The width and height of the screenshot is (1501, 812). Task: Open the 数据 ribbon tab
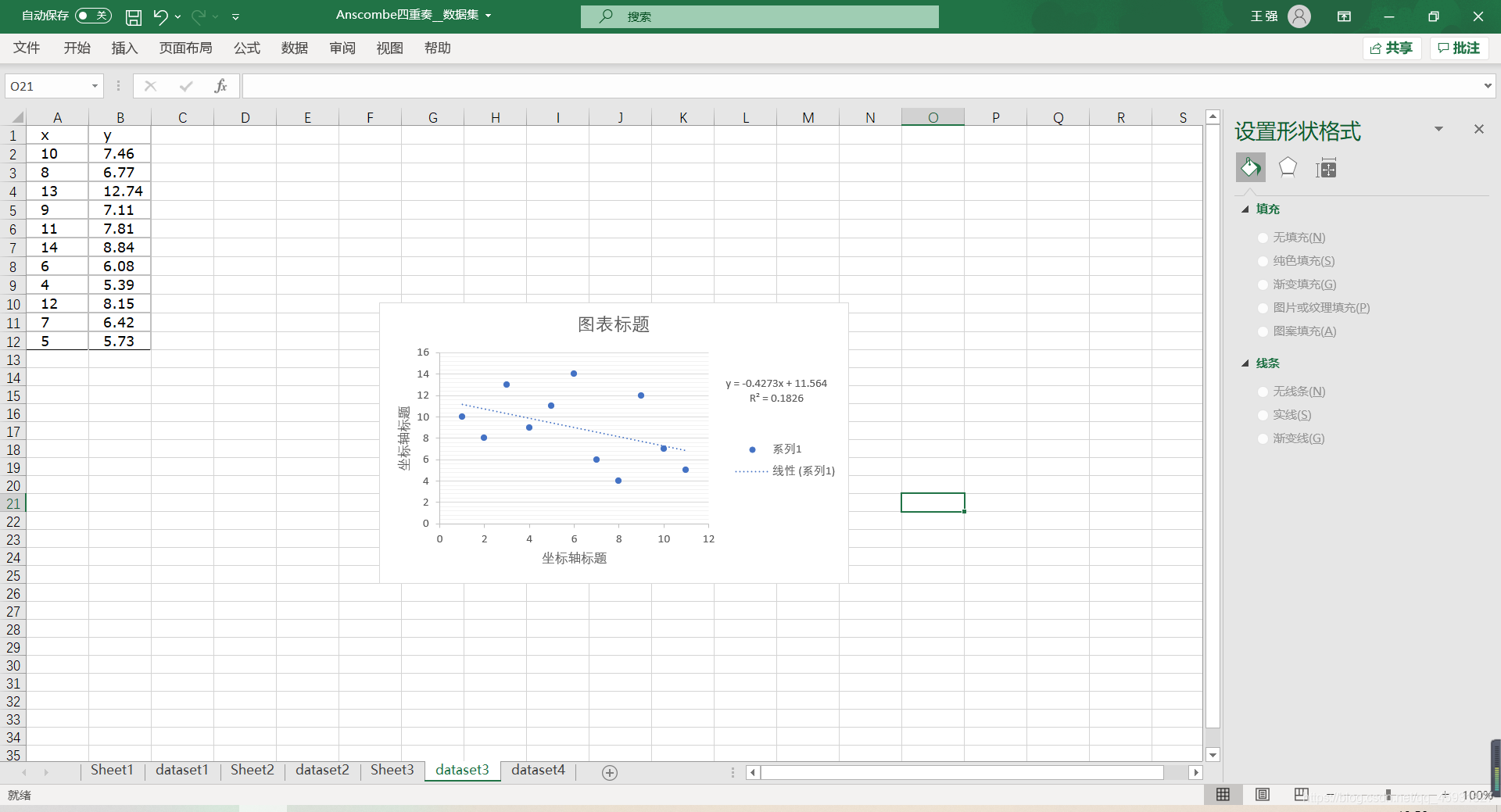coord(295,48)
